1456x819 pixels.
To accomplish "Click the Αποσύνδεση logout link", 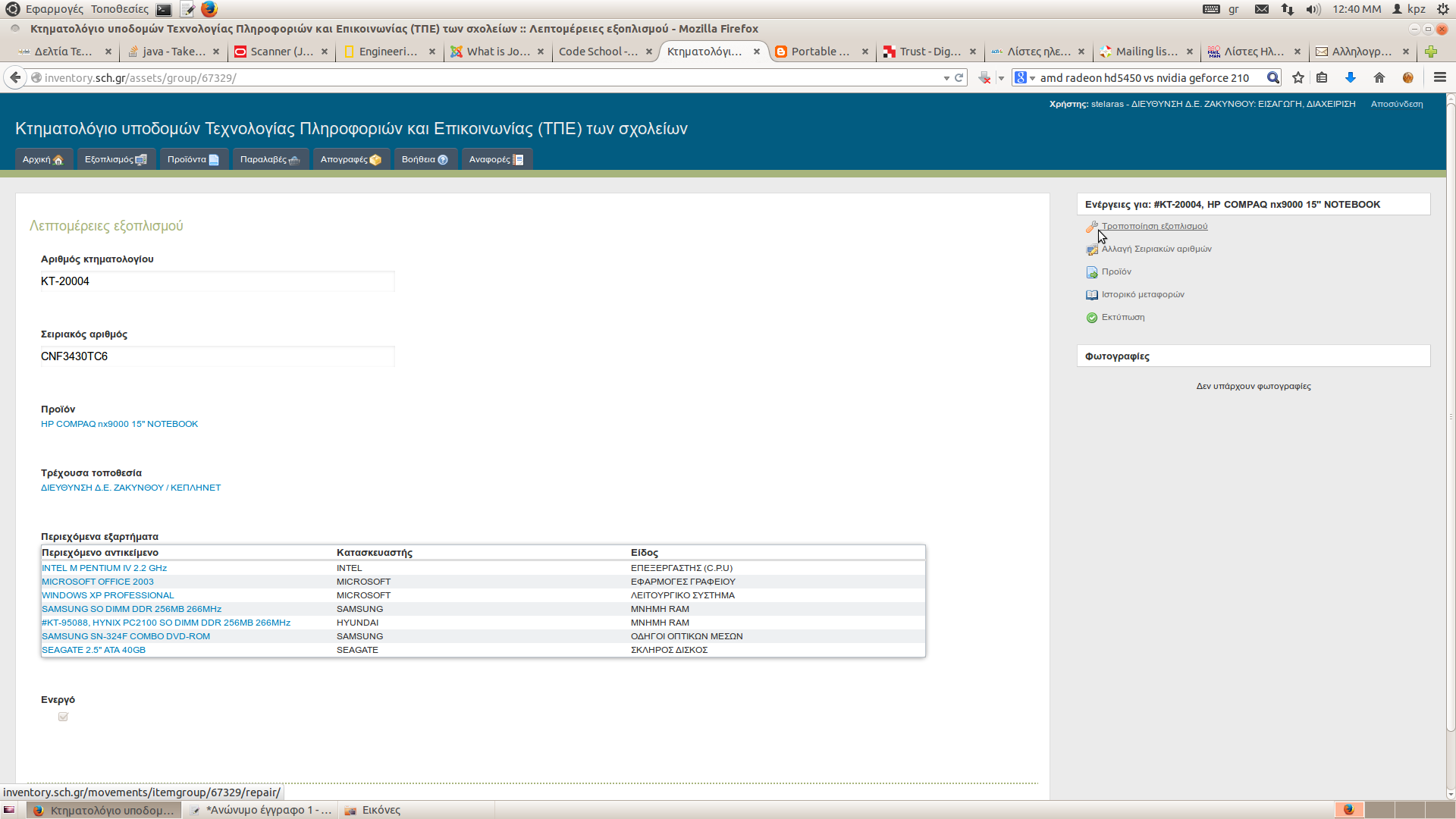I will 1397,104.
